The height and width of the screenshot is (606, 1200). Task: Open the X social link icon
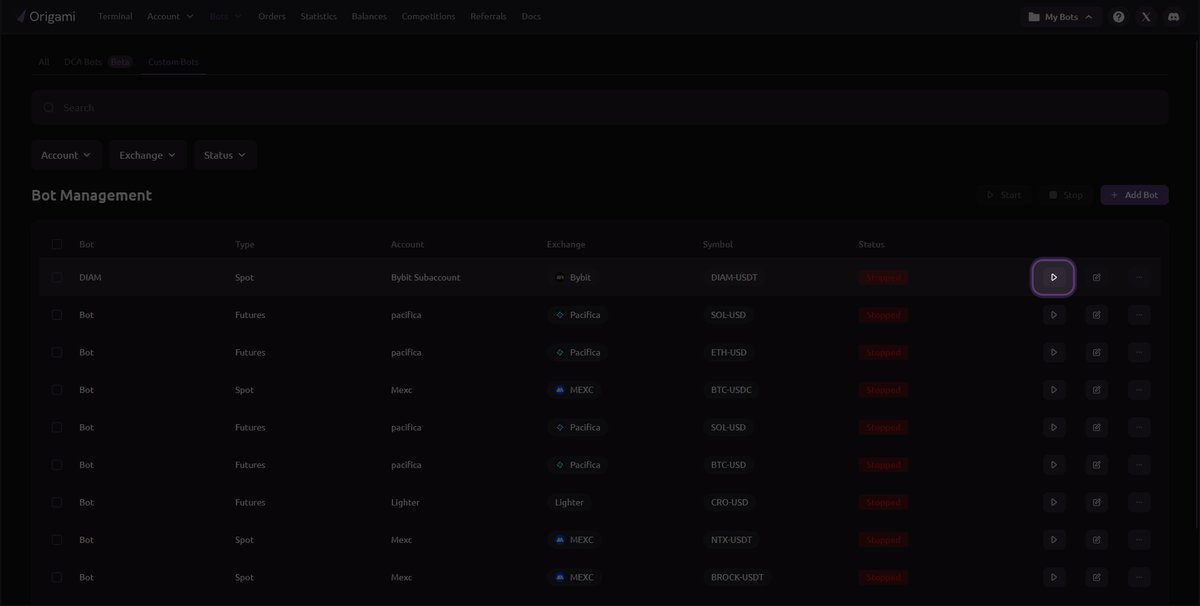(1146, 17)
